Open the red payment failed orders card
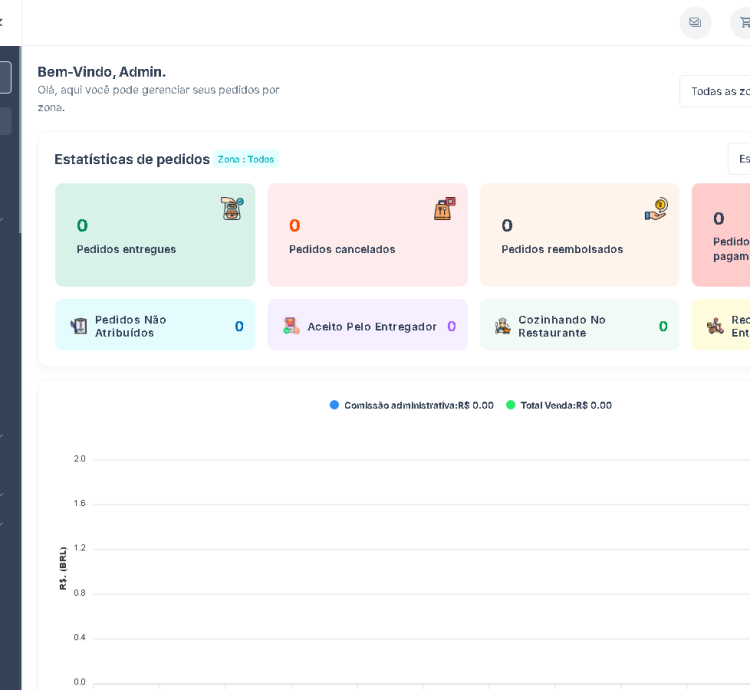750x690 pixels. (722, 235)
